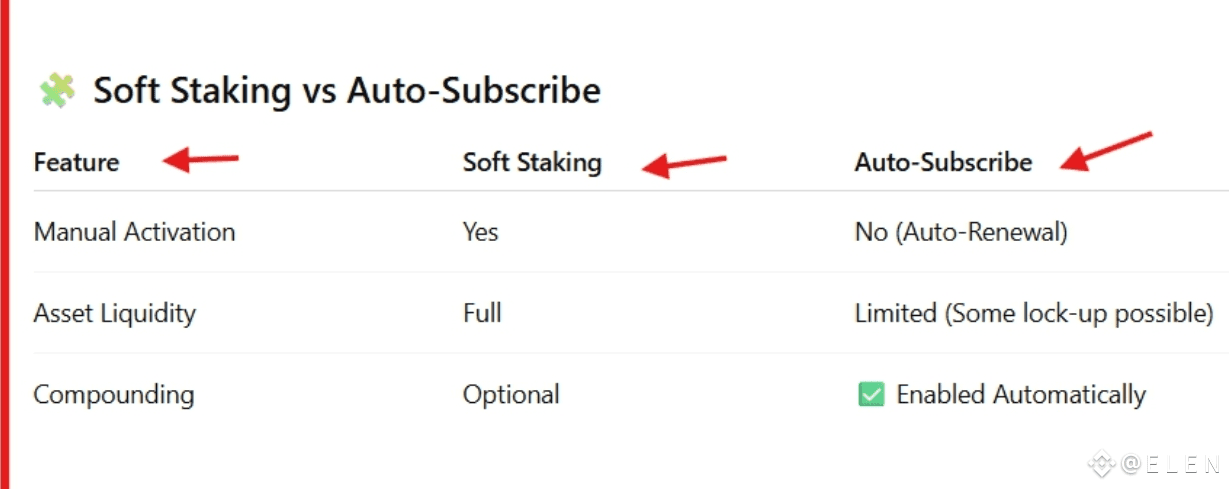The image size is (1229, 489).
Task: Select the Auto-Subscribe column header
Action: coord(943,162)
